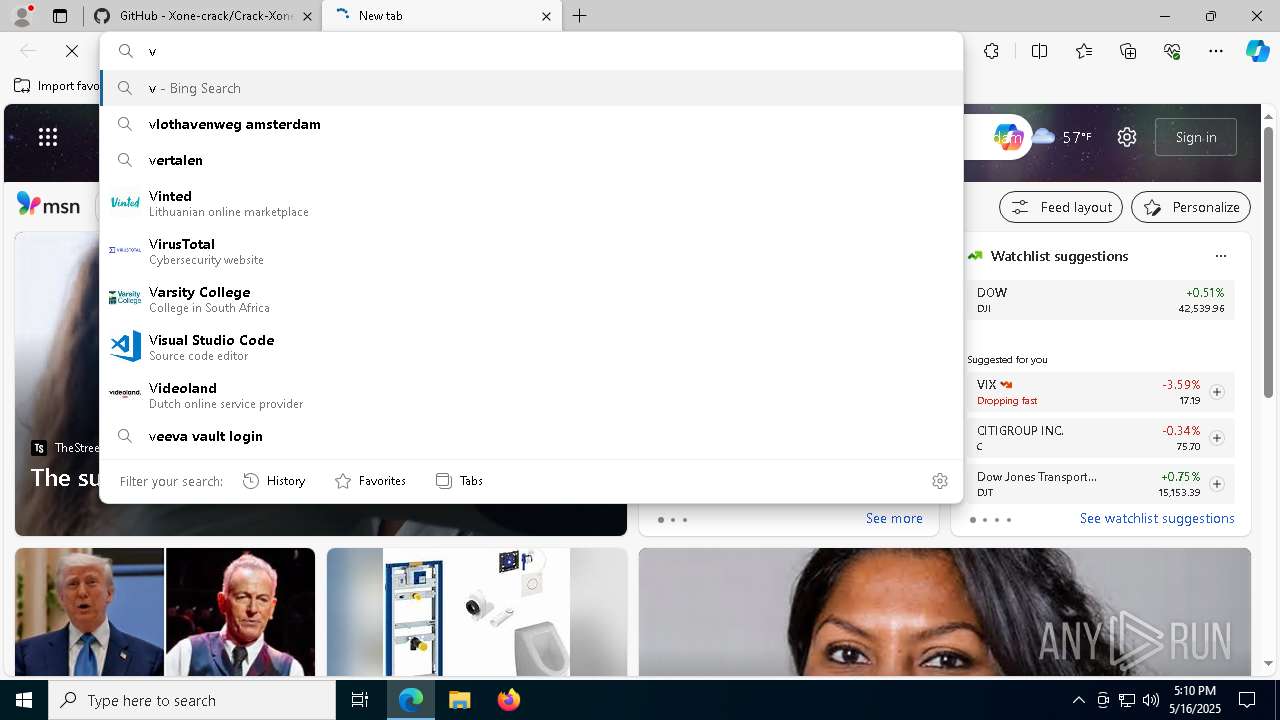Open the VirusTotal suggestion
Screen dimensions: 1280x720
[x=531, y=251]
